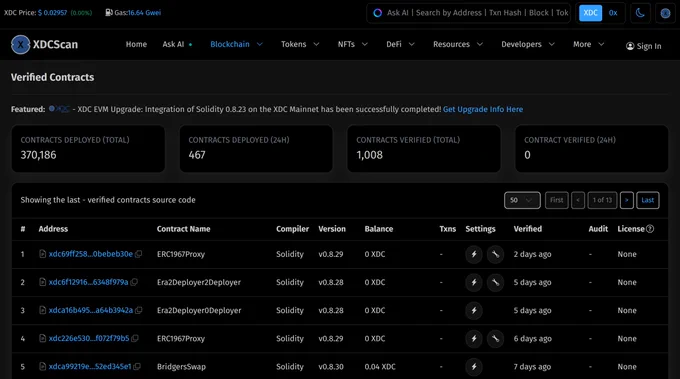
Task: Go to First page
Action: tap(556, 200)
